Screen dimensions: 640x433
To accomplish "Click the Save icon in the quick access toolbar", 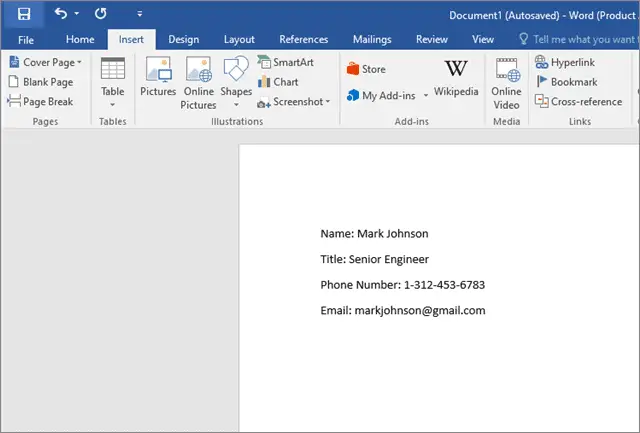I will 24,14.
